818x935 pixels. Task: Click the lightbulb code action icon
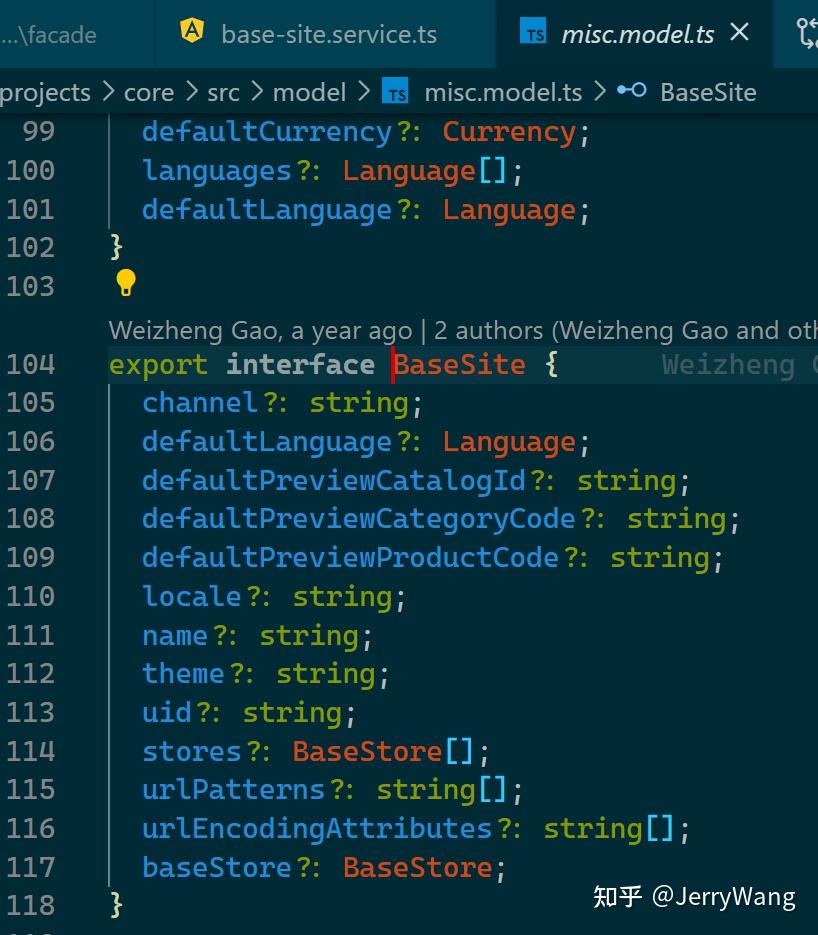pos(125,283)
